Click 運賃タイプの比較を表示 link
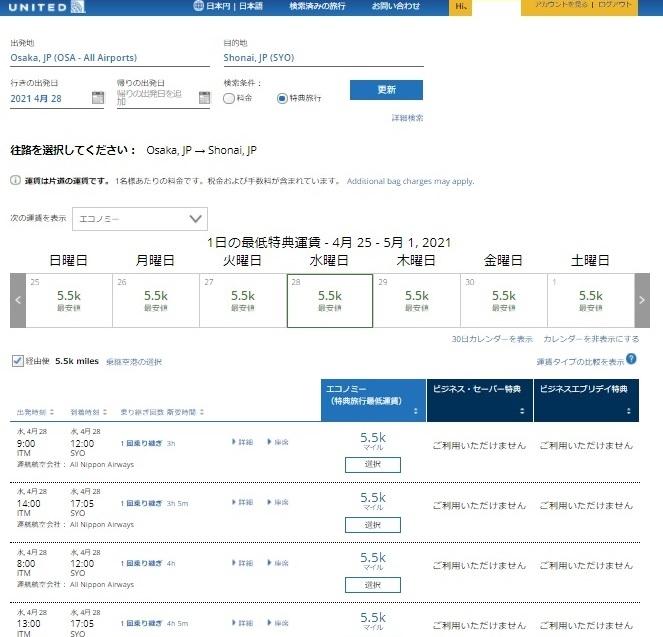The image size is (663, 637). tap(580, 362)
